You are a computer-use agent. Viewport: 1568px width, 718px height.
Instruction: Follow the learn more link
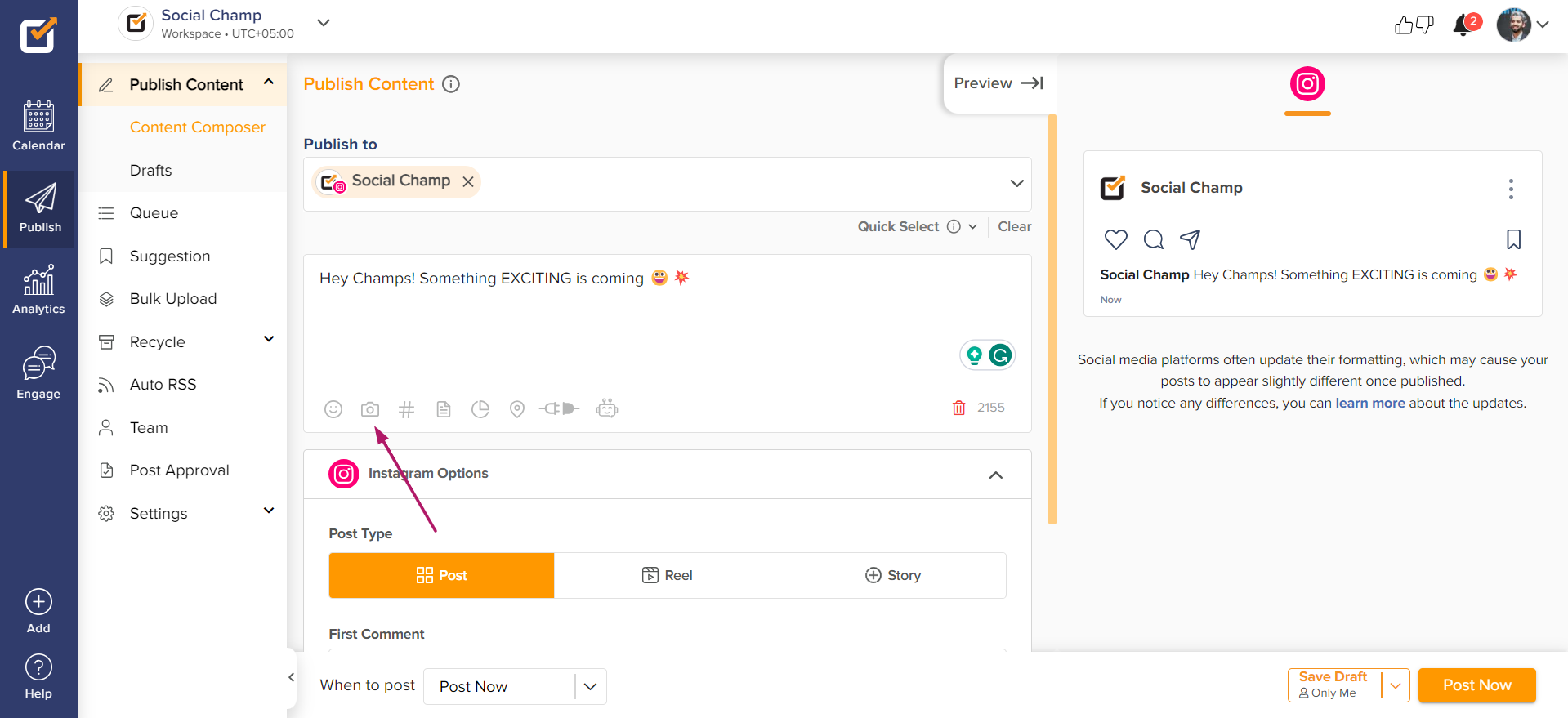[1370, 403]
